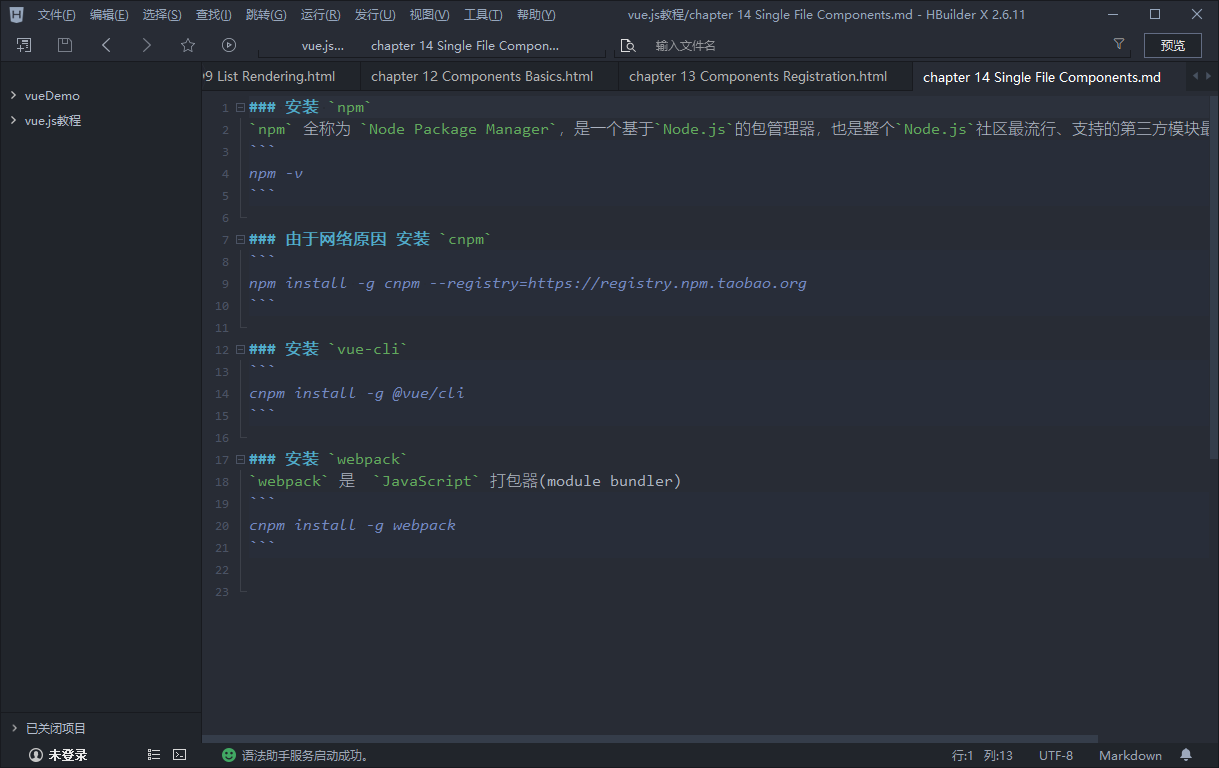Go forward with the right arrow icon
Viewport: 1219px width, 768px height.
click(x=147, y=45)
